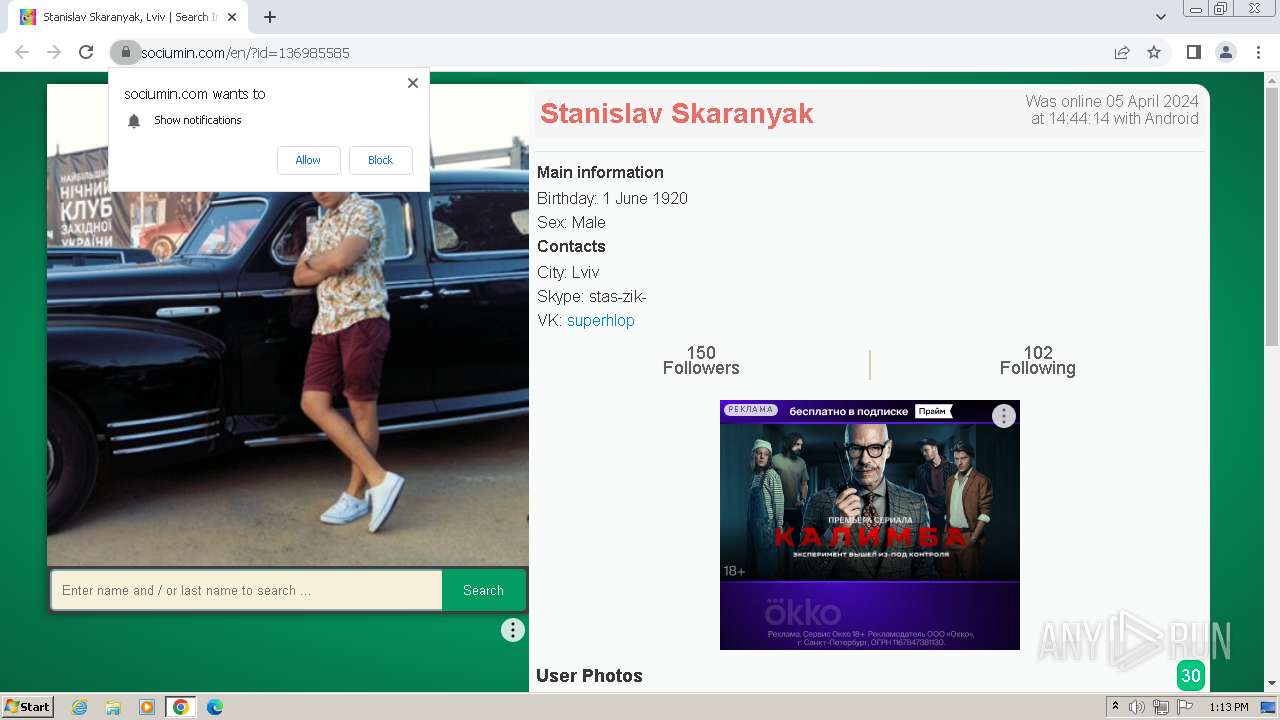Open the volume control in tray
1280x720 pixels.
click(x=1137, y=707)
